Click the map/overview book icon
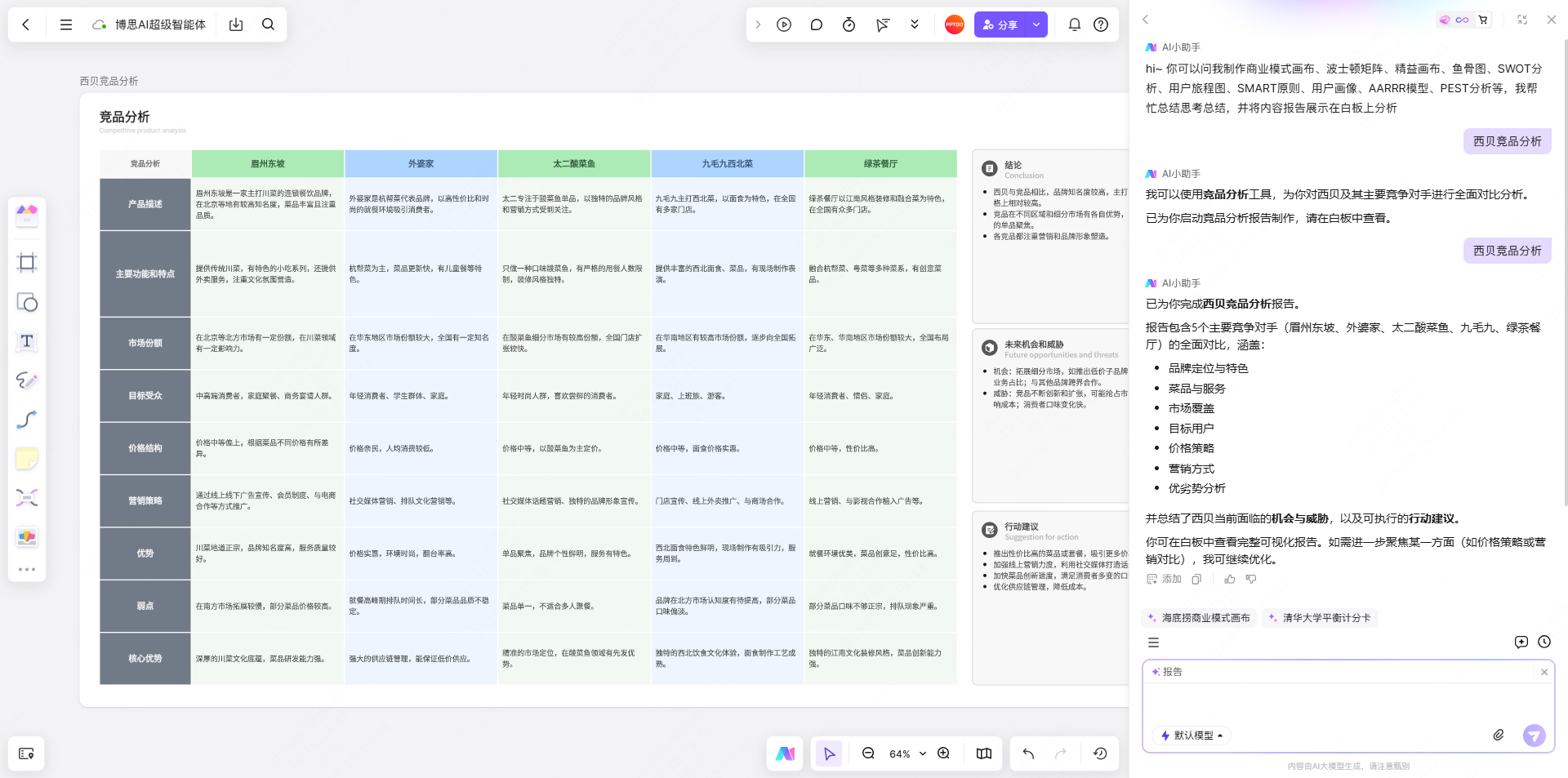1568x778 pixels. tap(984, 754)
